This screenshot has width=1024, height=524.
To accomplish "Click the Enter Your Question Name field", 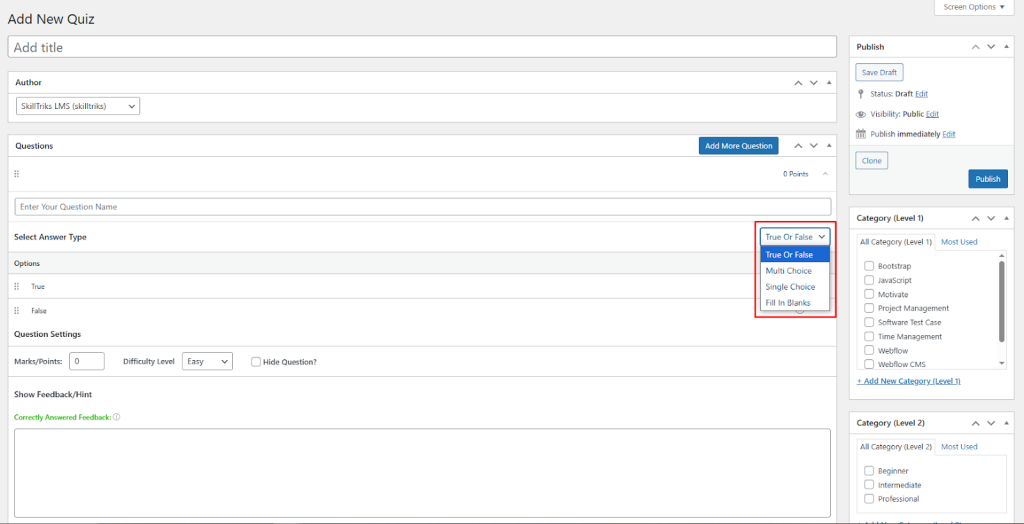I will click(422, 207).
